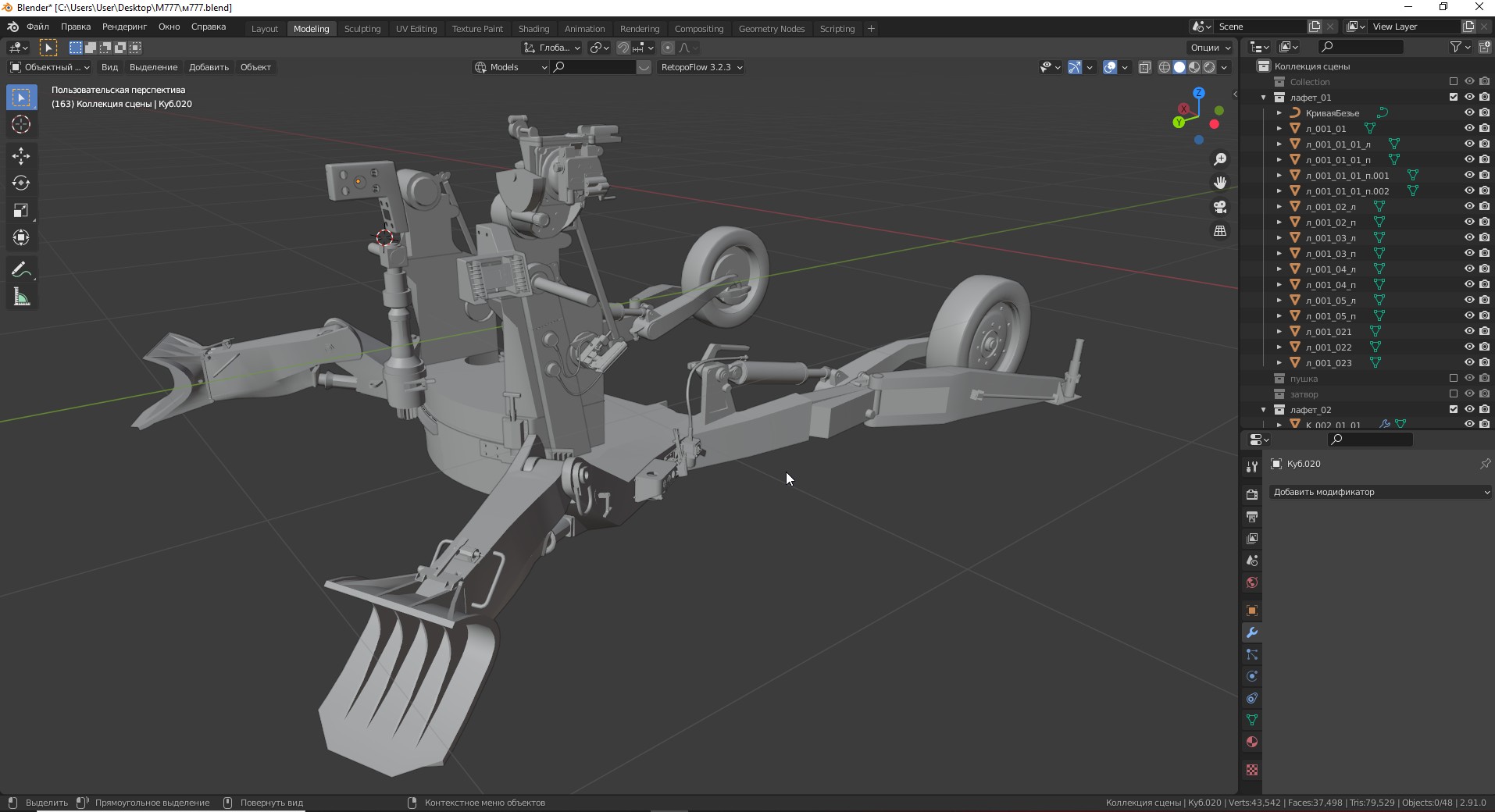The image size is (1495, 812).
Task: Open the Добавить menu in viewport header
Action: [x=209, y=67]
